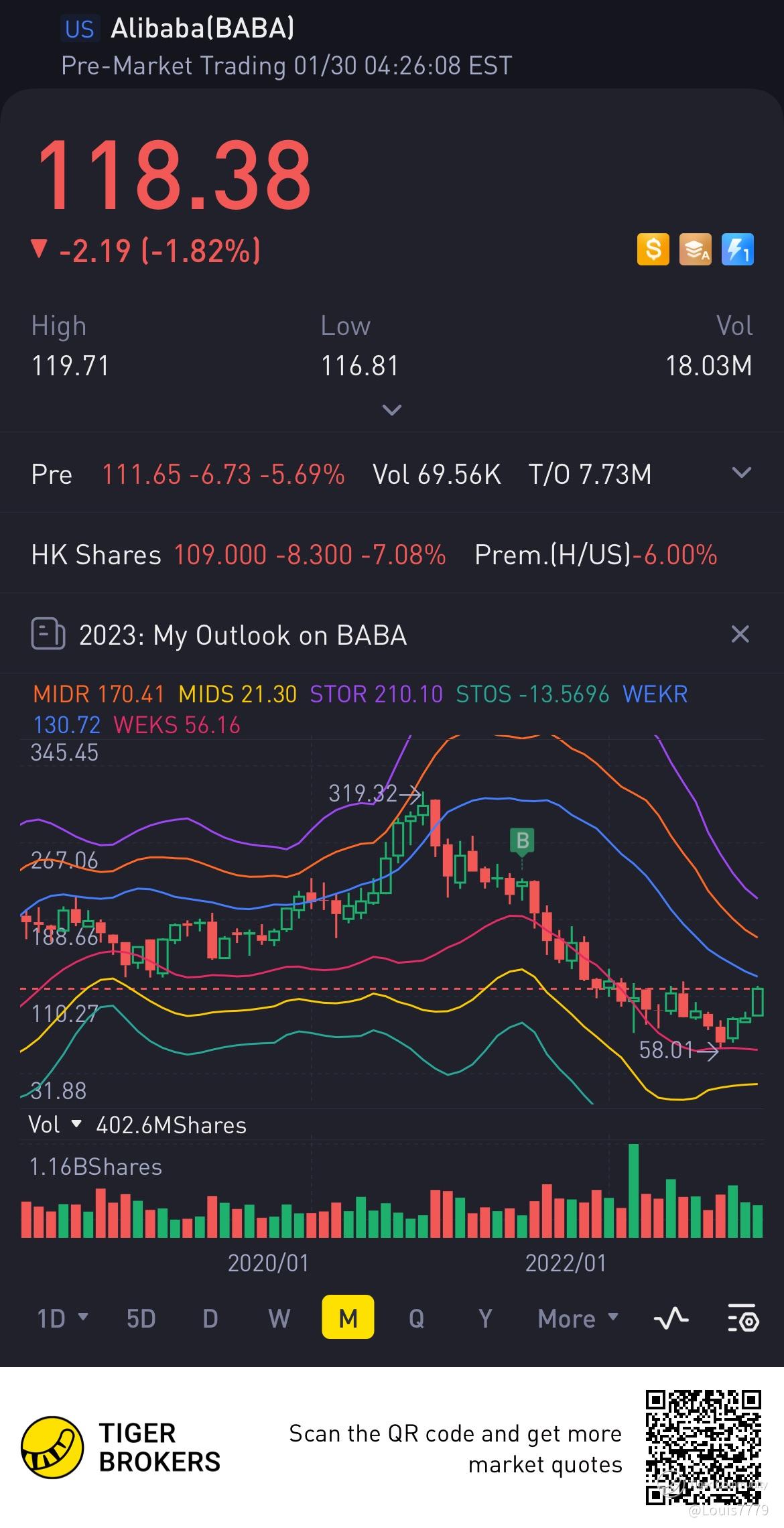Tap the STOS -13.5696 indicator label

coord(533,694)
